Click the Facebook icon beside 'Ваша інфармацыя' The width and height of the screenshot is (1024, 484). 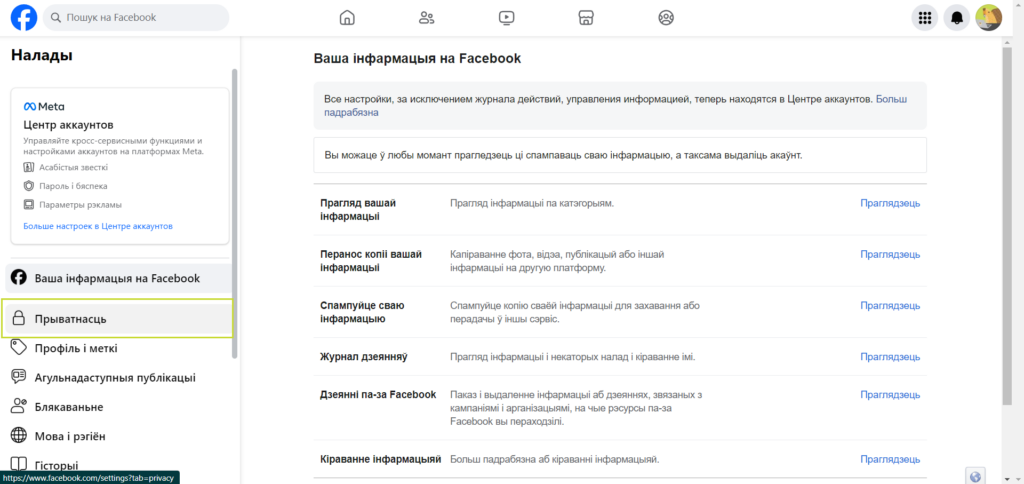[19, 278]
